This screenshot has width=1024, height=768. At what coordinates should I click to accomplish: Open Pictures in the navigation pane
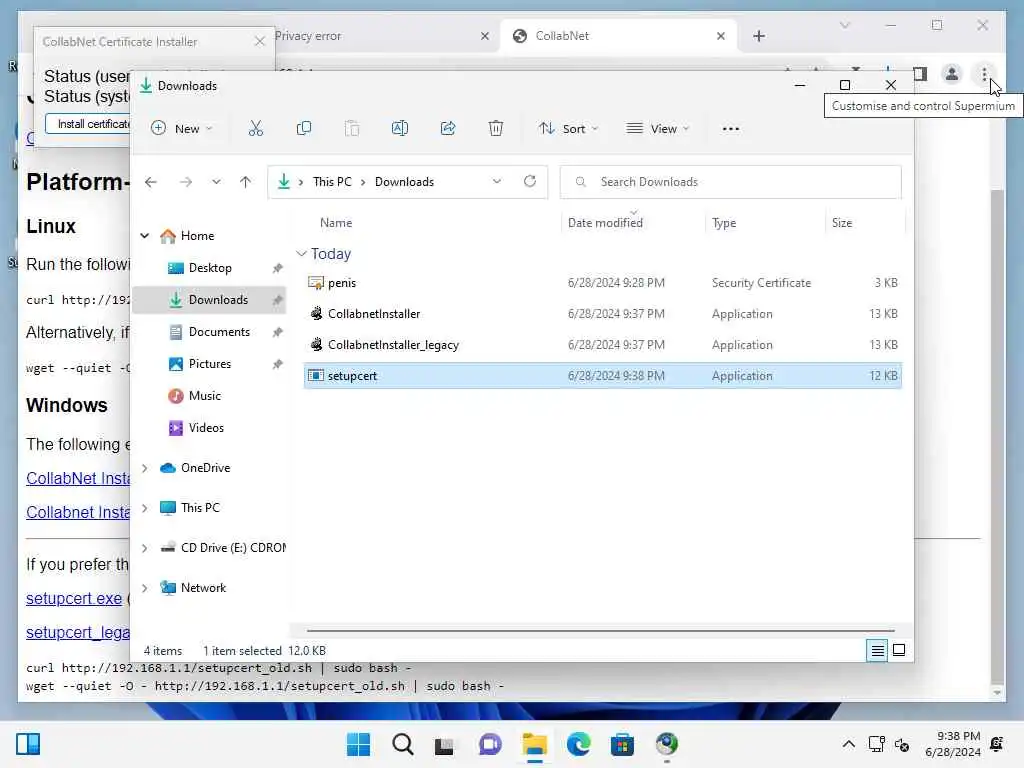point(210,364)
